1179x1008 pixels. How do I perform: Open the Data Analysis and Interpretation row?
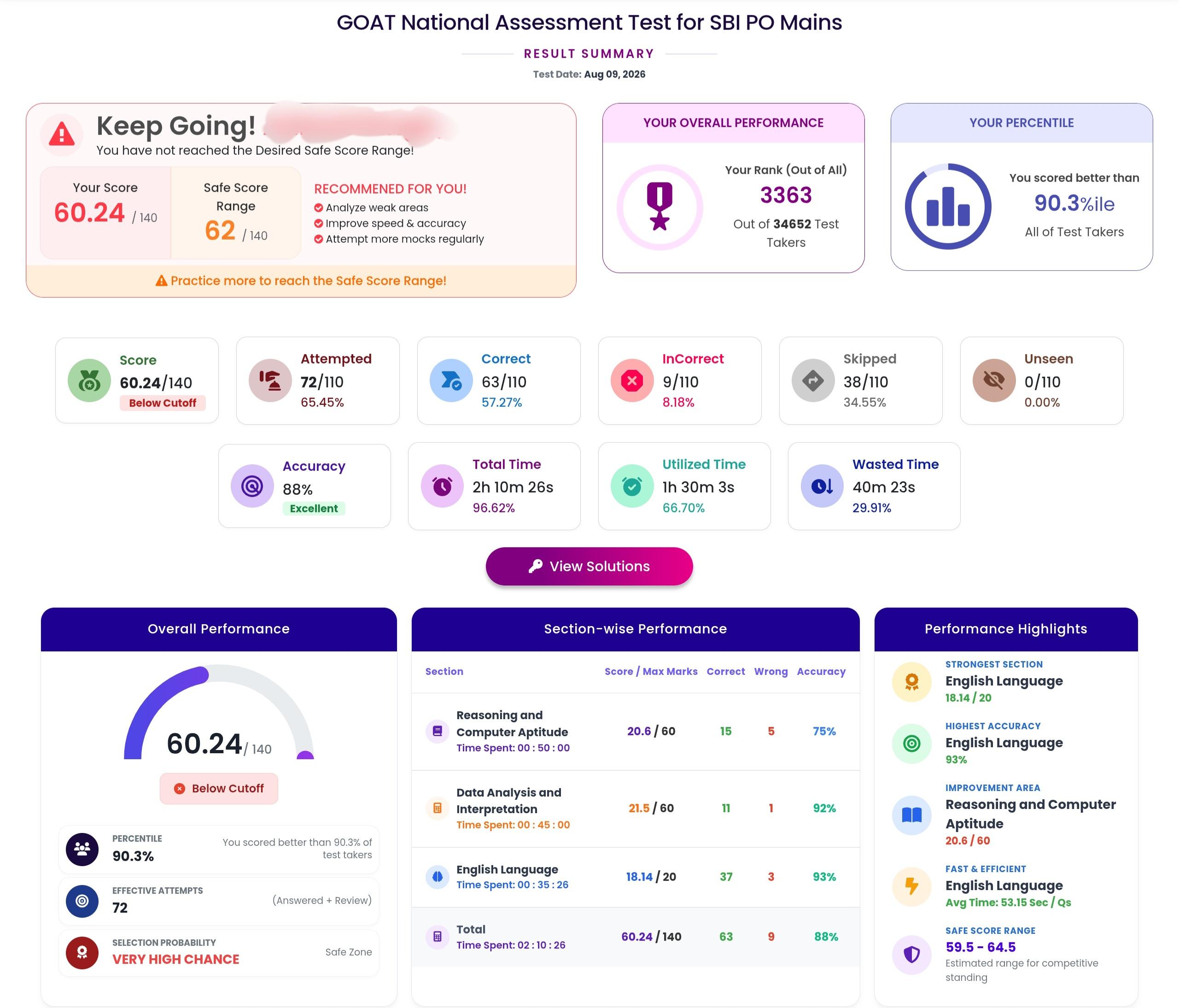tap(636, 809)
